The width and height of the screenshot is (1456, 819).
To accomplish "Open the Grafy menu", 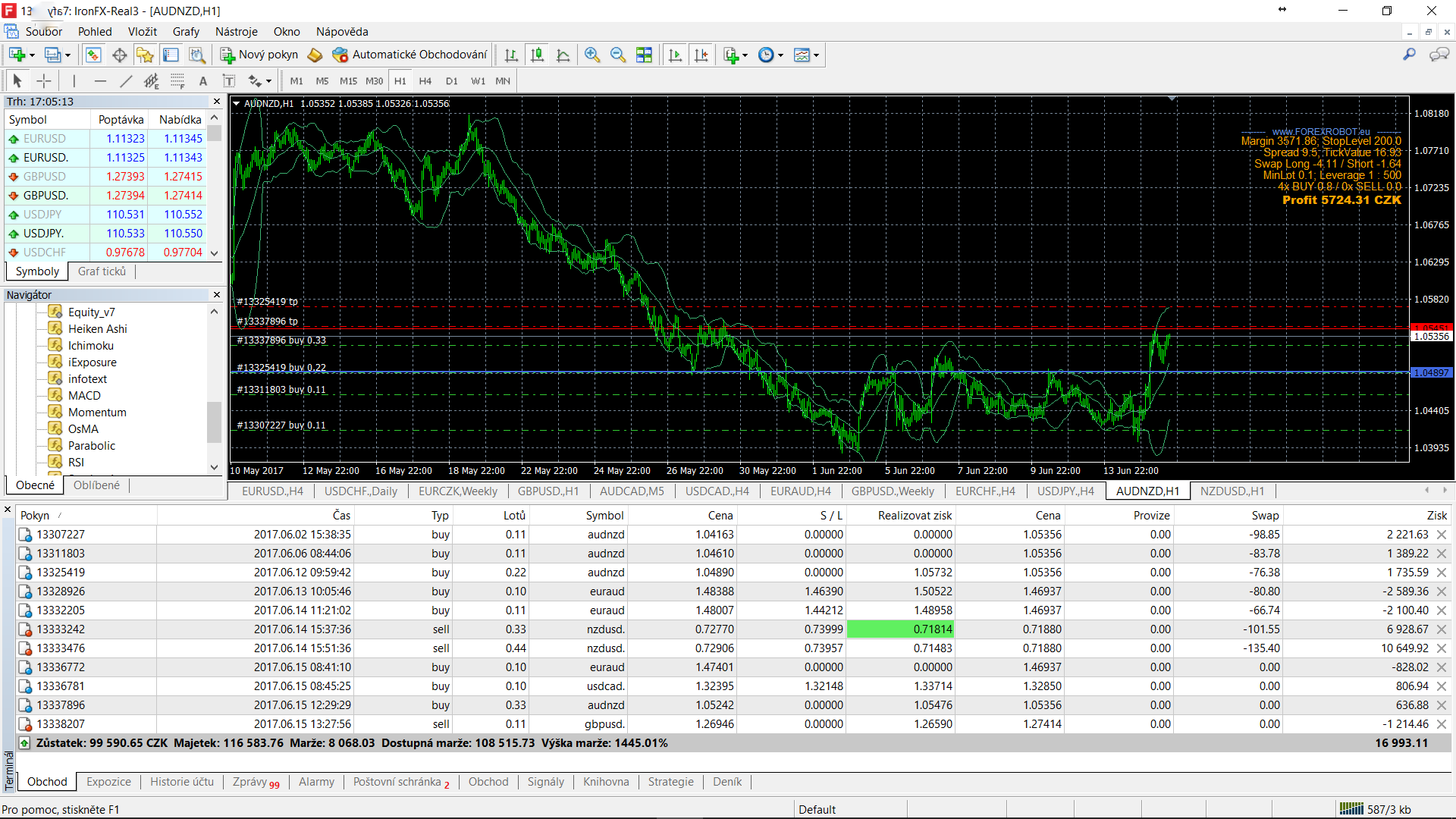I will [x=186, y=32].
